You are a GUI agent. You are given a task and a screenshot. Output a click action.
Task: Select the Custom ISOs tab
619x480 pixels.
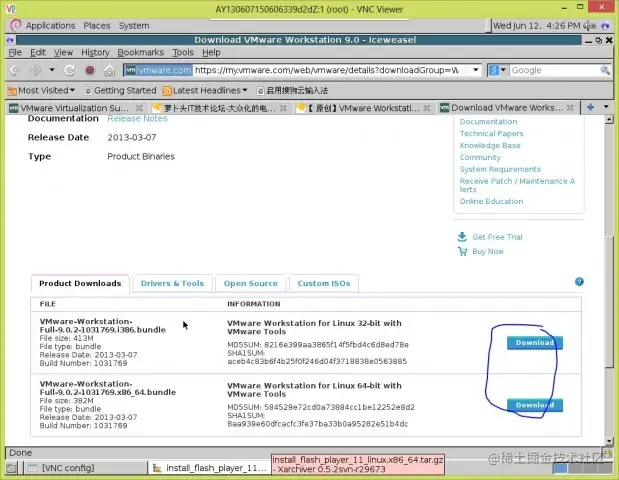pos(324,283)
